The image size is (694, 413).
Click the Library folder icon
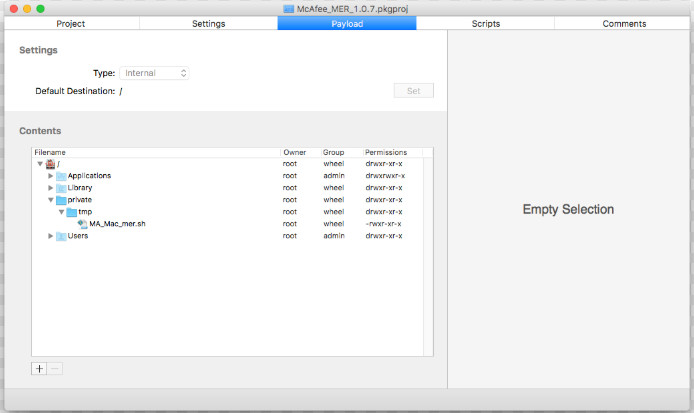click(61, 188)
